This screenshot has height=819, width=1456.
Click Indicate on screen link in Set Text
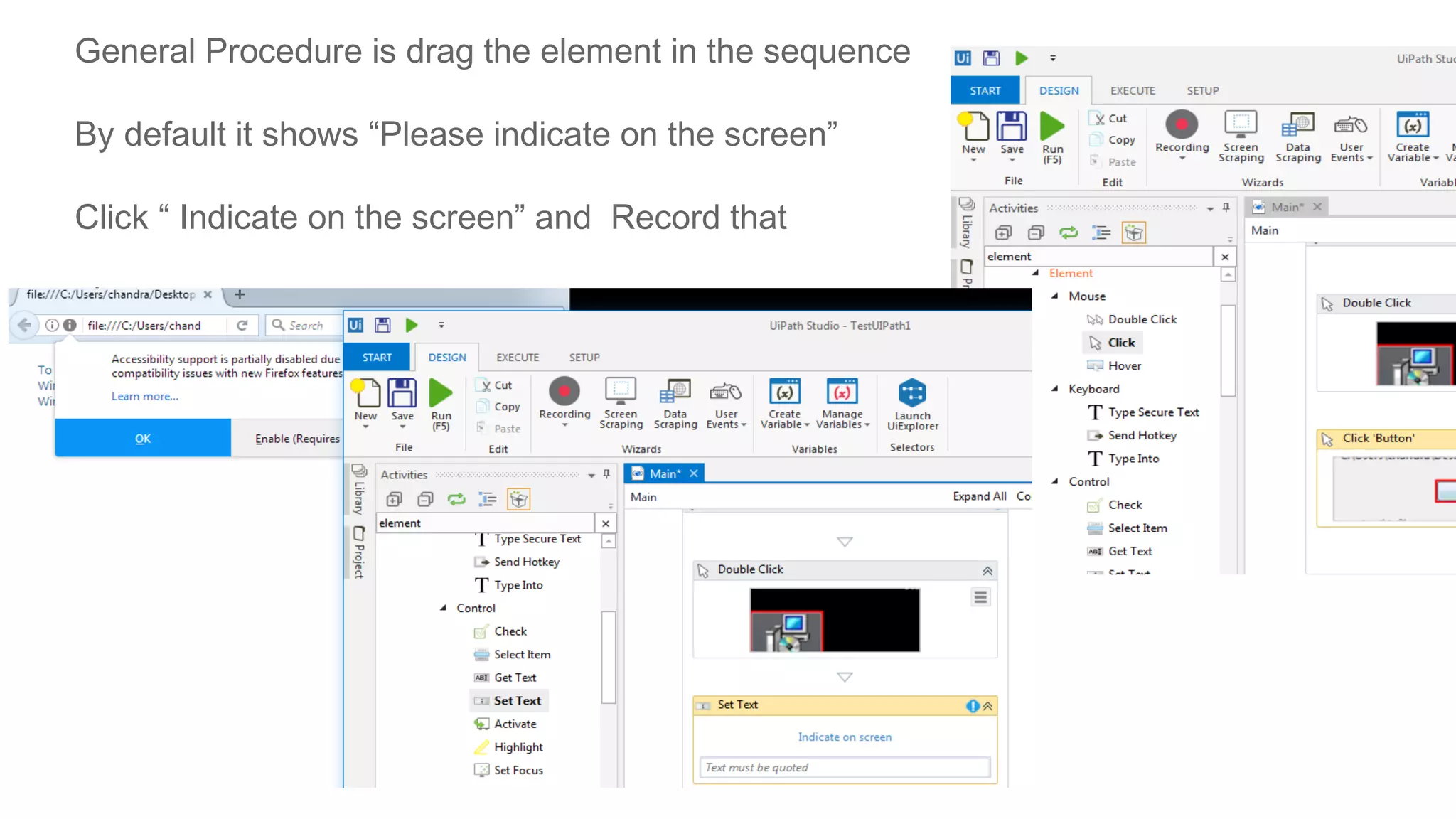[x=845, y=737]
